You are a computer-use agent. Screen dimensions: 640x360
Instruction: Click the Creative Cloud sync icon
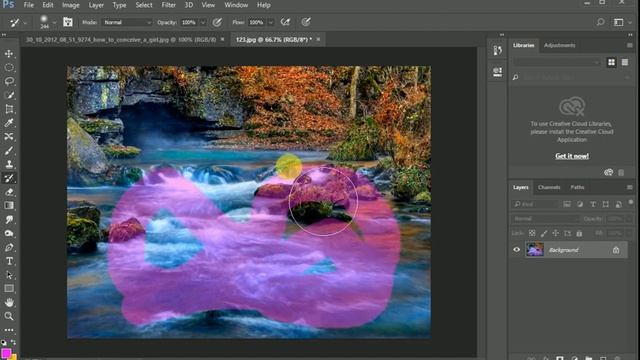point(608,172)
